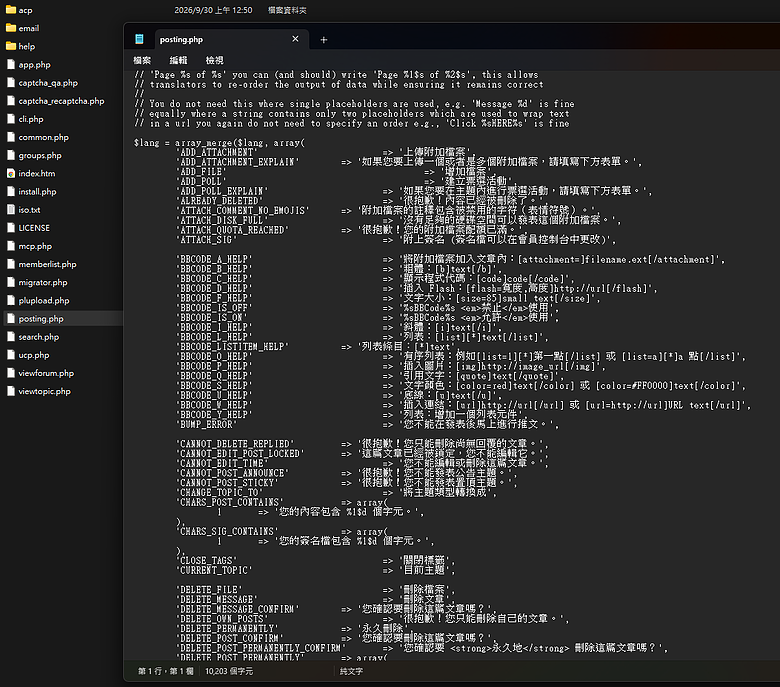
Task: Place cursor on the '$lang = array_merge' line
Action: click(x=219, y=143)
